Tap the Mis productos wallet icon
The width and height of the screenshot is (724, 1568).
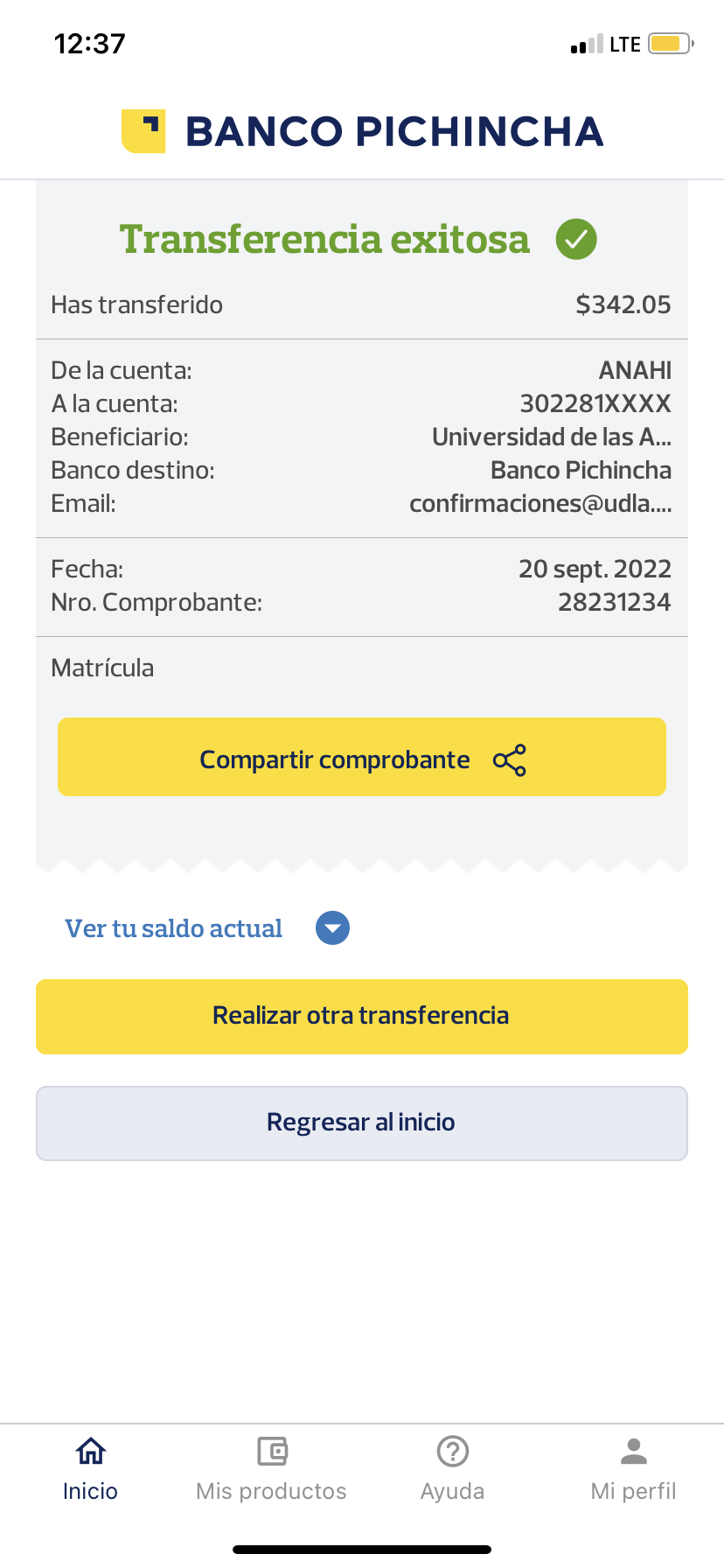point(272,1451)
